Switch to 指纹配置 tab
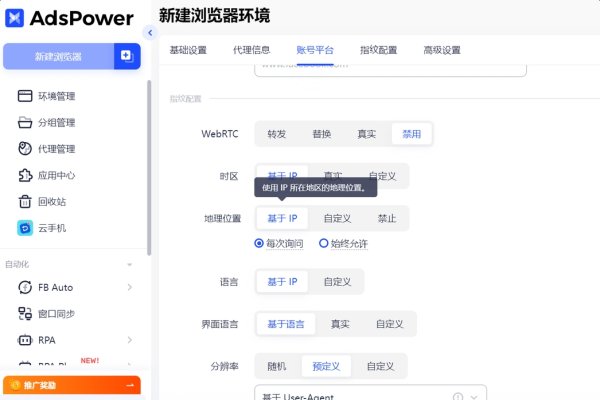This screenshot has width=600, height=400. pyautogui.click(x=378, y=50)
